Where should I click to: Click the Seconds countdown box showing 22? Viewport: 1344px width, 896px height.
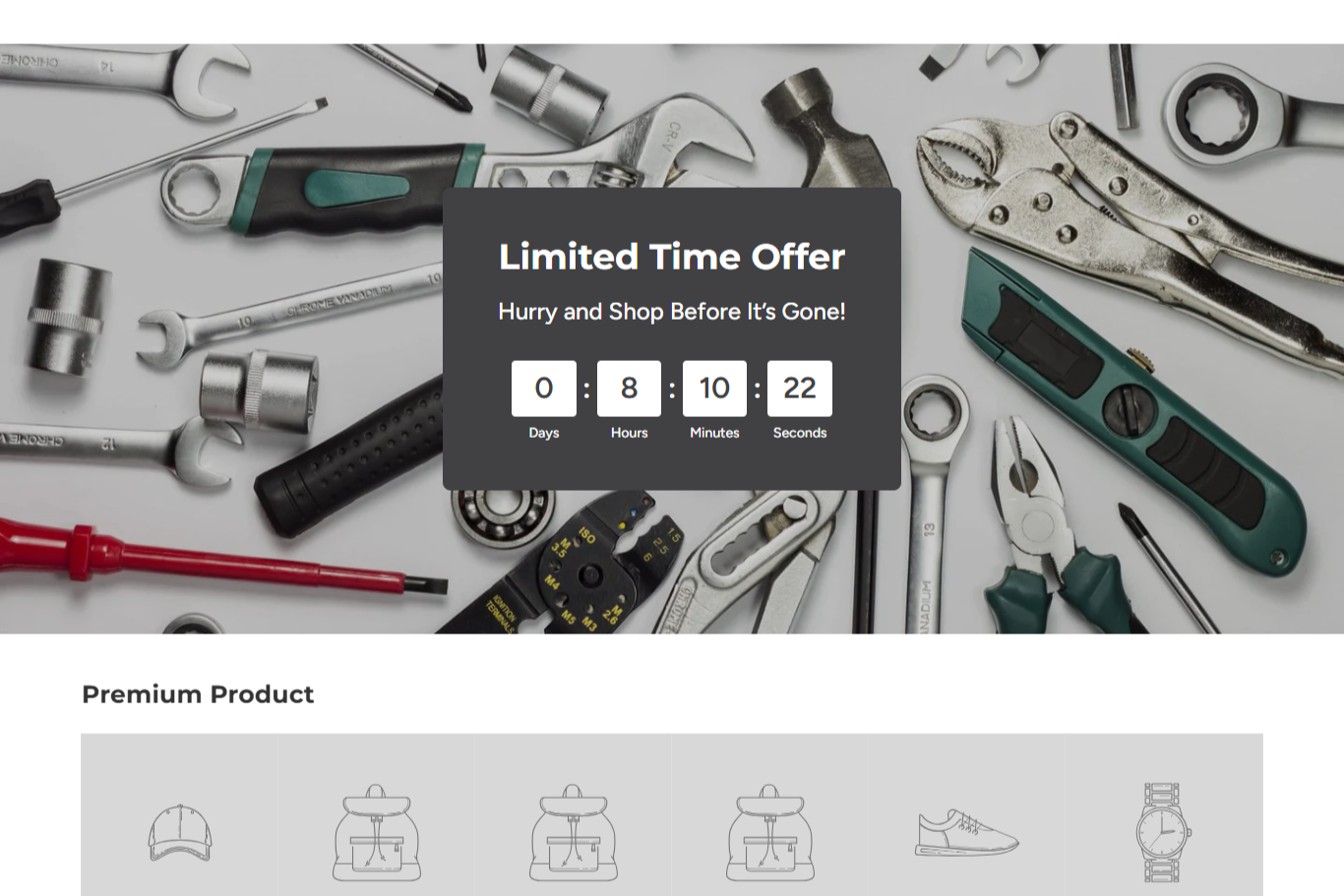[x=800, y=388]
